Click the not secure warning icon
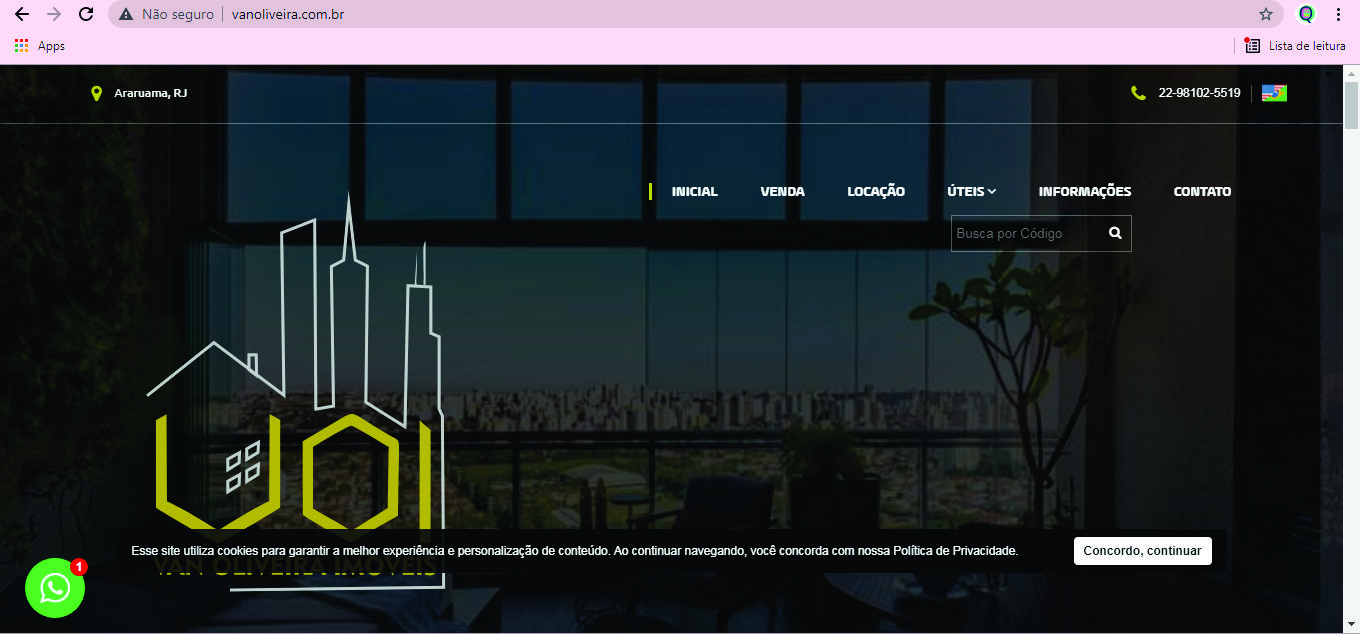Viewport: 1360px width, 634px height. (126, 14)
